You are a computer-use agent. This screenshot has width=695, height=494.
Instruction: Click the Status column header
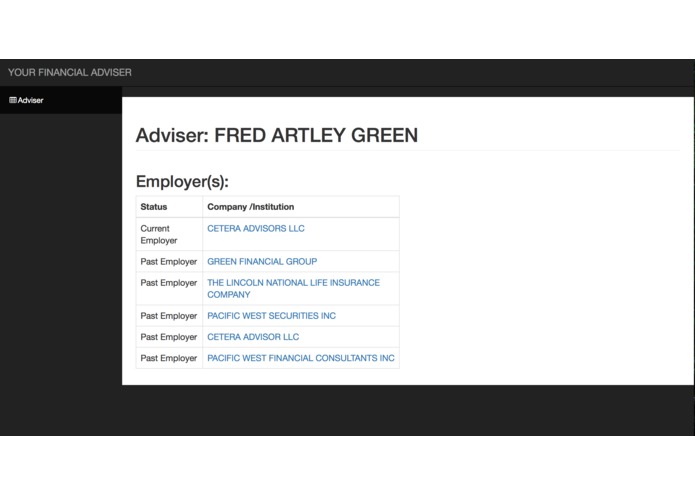coord(169,207)
